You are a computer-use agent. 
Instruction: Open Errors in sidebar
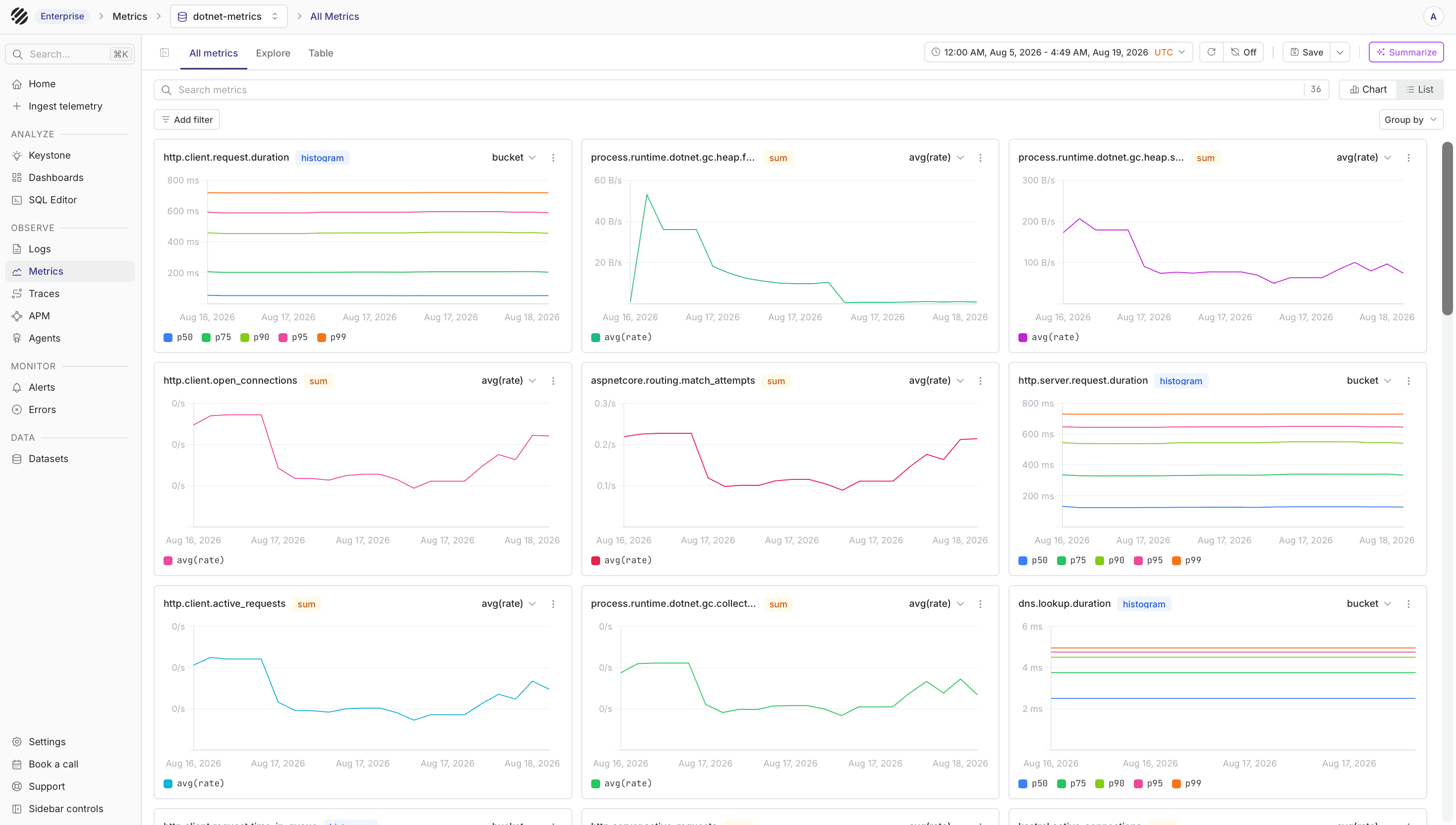(x=70, y=410)
